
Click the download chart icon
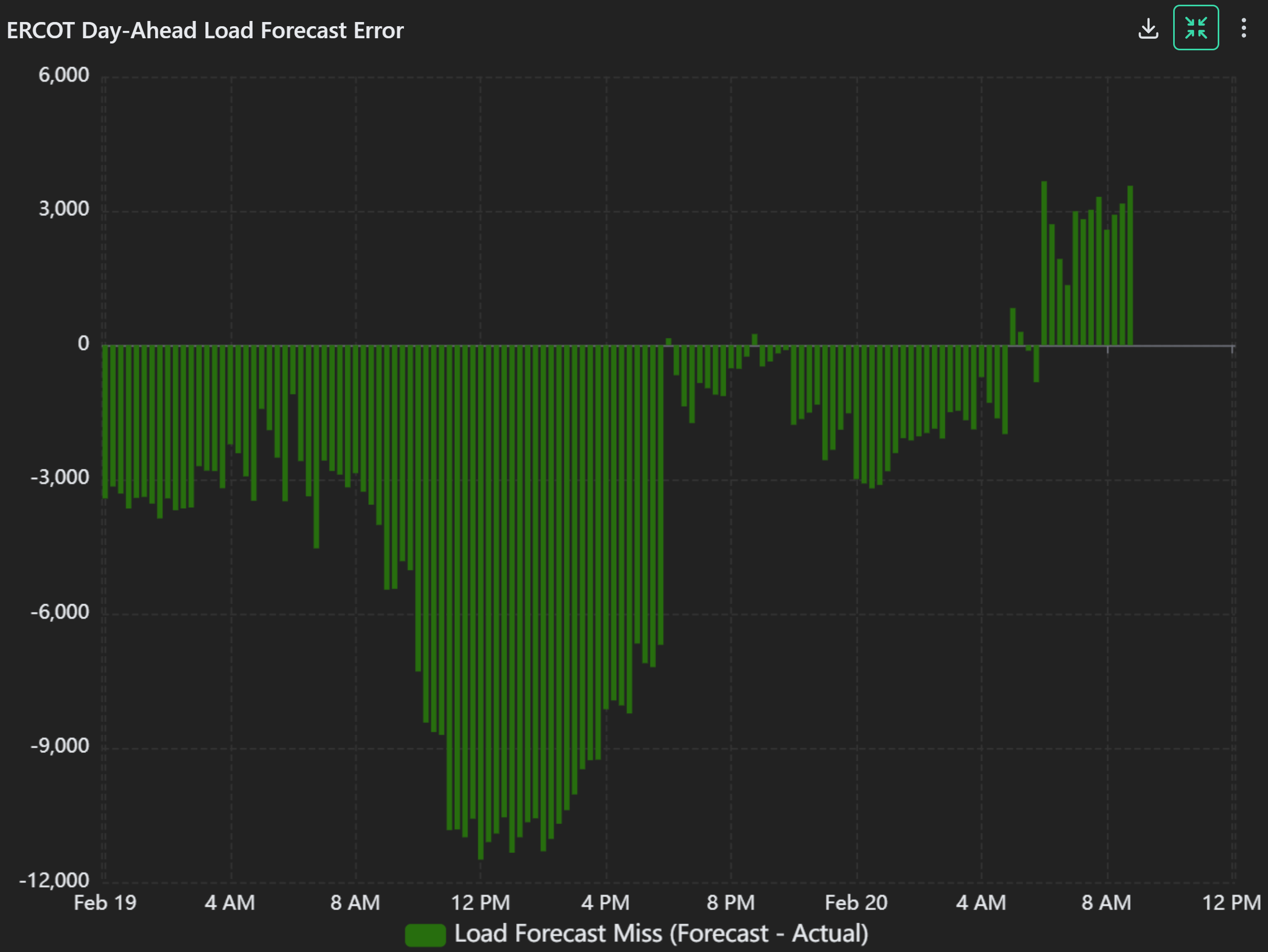(1147, 29)
